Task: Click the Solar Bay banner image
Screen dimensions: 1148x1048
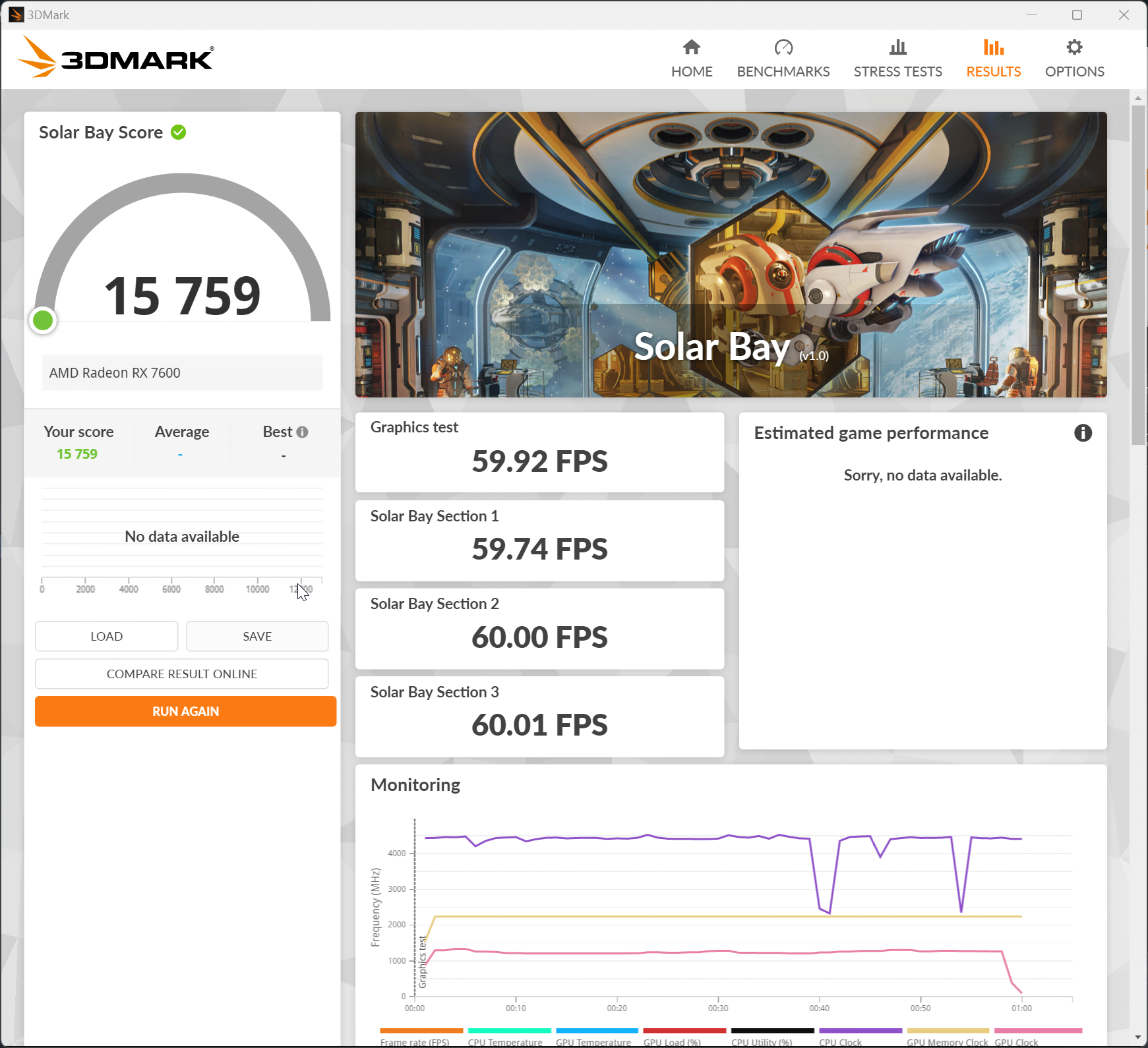Action: (731, 254)
